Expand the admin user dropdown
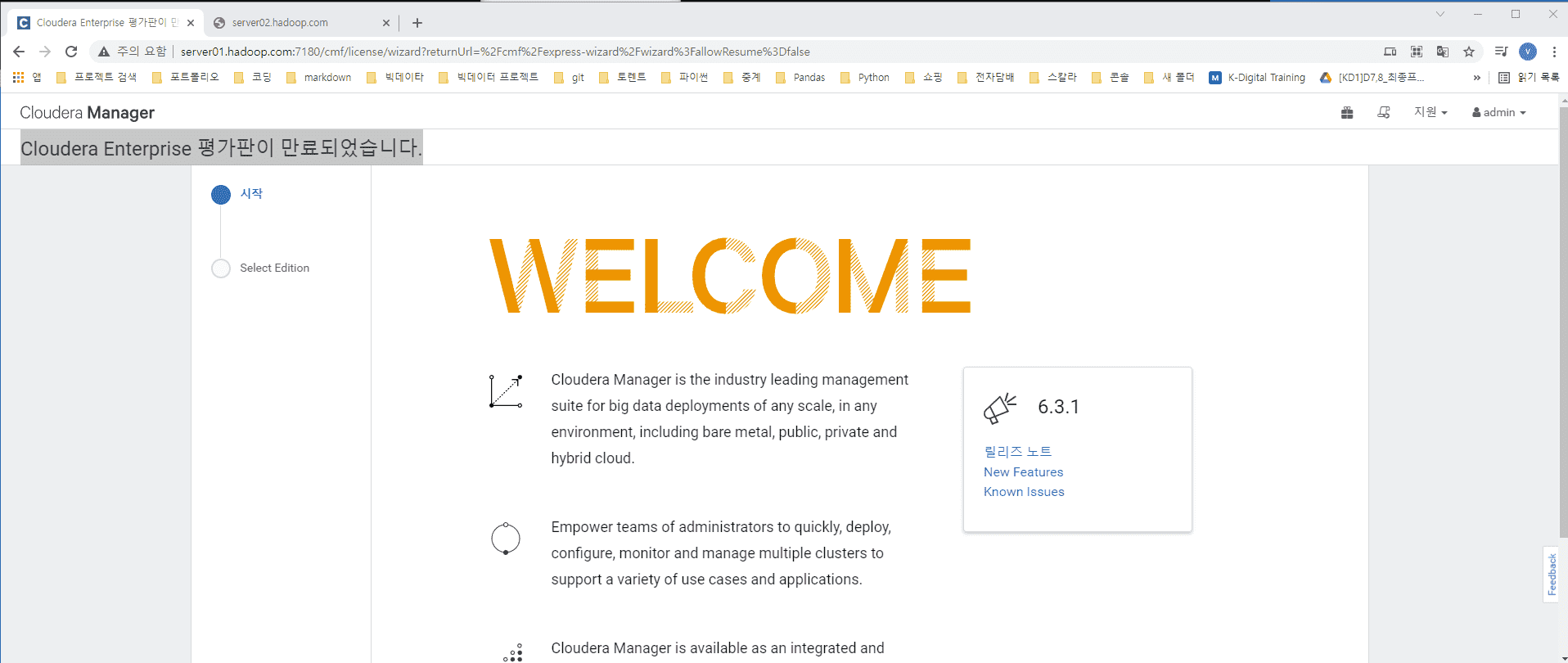This screenshot has height=663, width=1568. click(x=1499, y=112)
